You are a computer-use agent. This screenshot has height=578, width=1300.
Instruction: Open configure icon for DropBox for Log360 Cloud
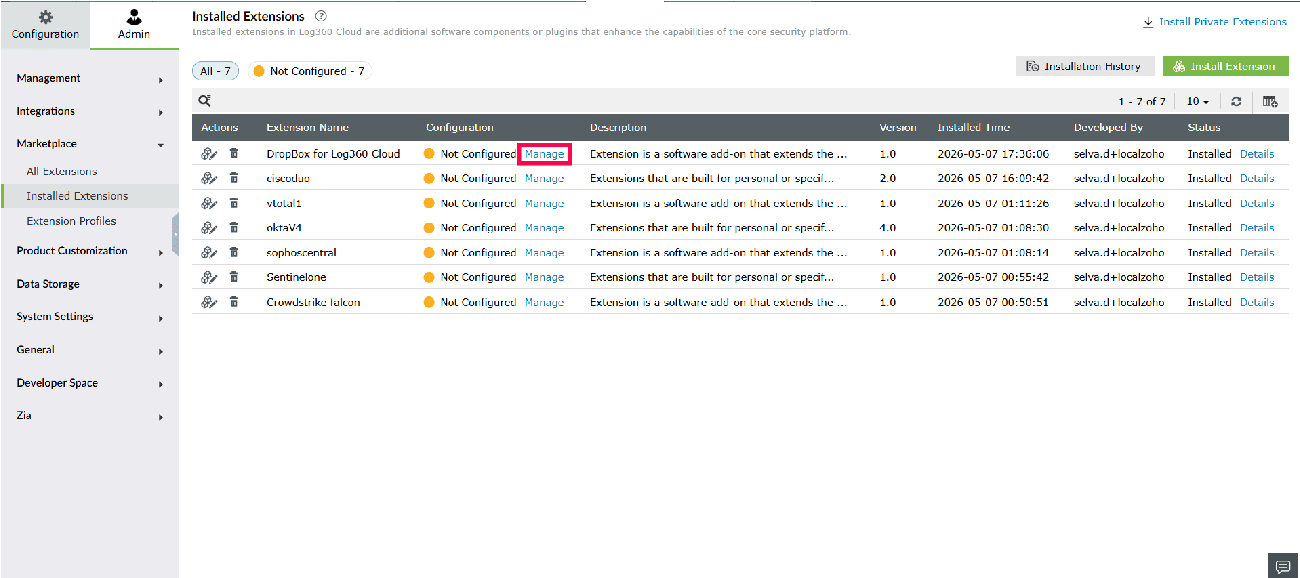click(x=209, y=154)
